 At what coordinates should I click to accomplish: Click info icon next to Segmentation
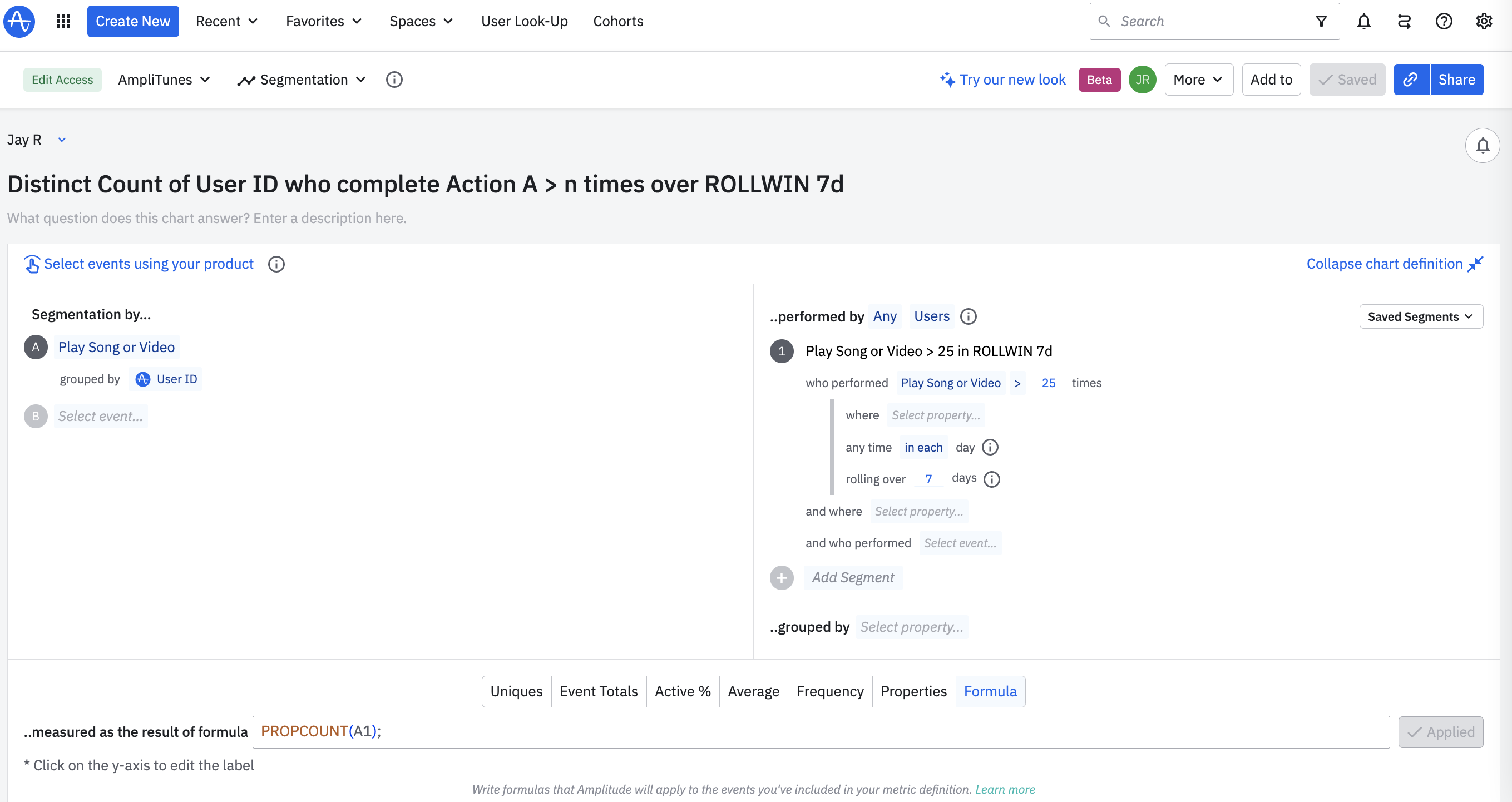point(394,79)
